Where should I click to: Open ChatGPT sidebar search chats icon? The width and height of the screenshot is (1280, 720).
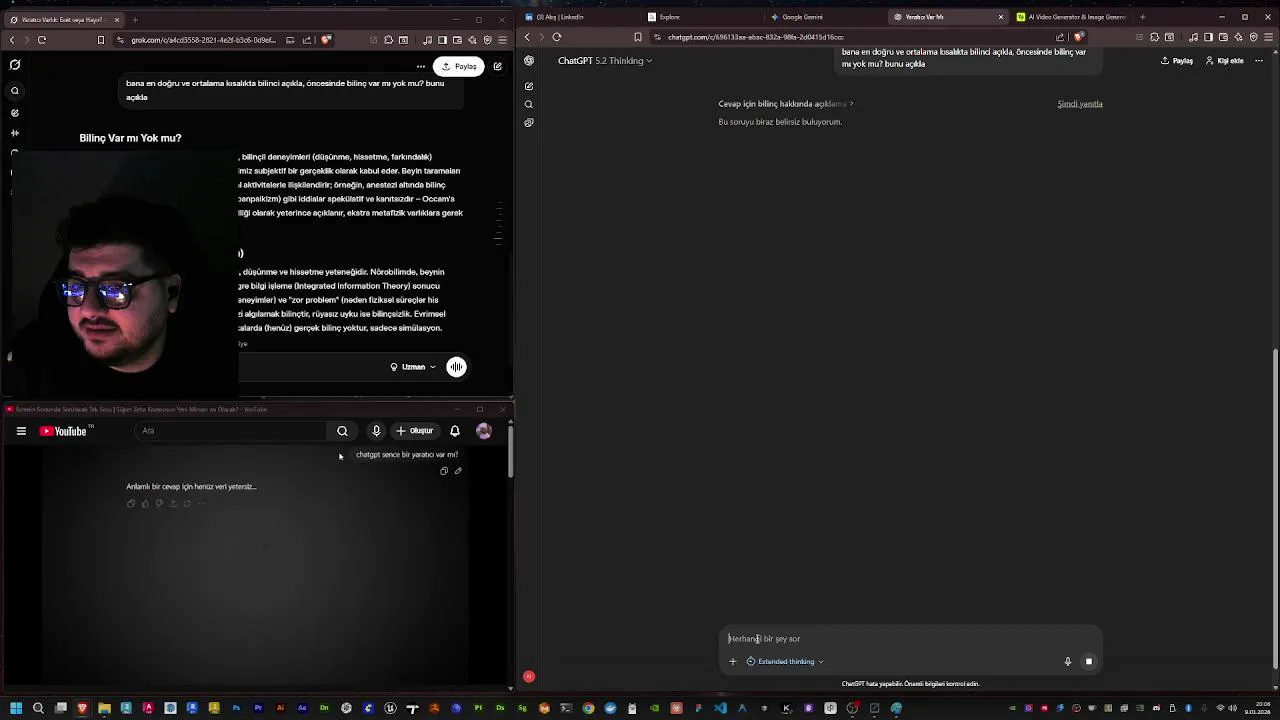click(x=529, y=104)
